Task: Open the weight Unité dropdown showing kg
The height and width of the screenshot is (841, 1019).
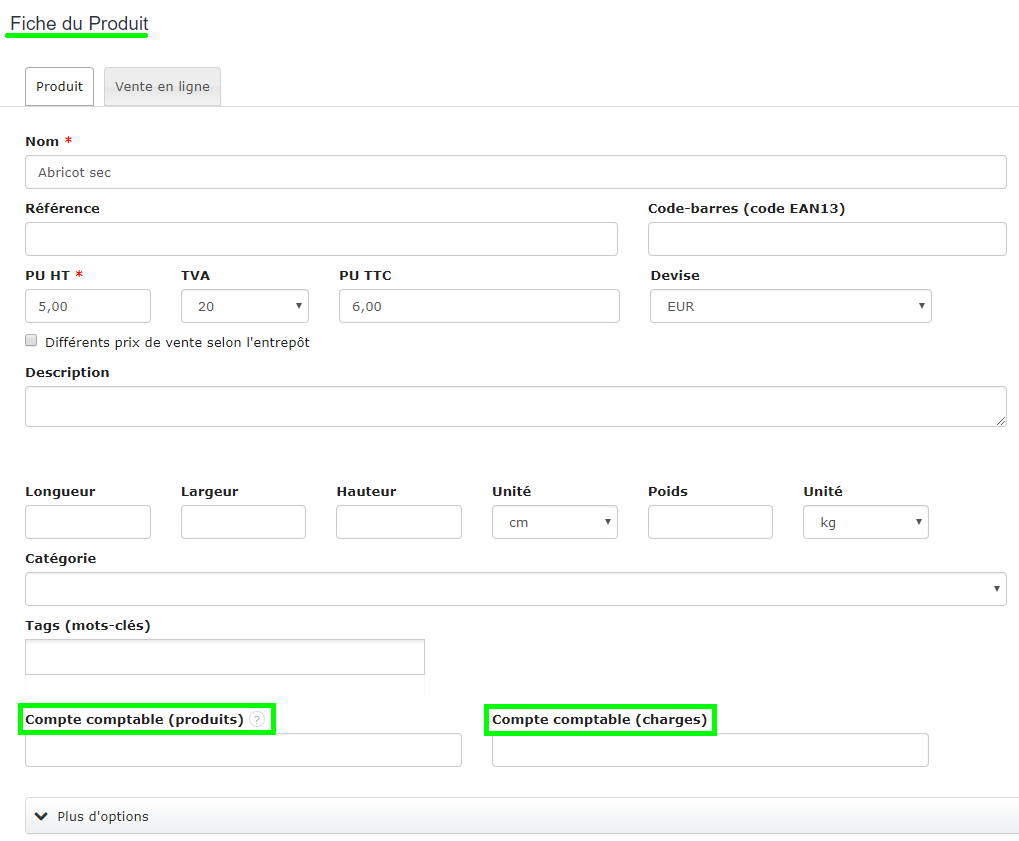Action: pos(864,521)
